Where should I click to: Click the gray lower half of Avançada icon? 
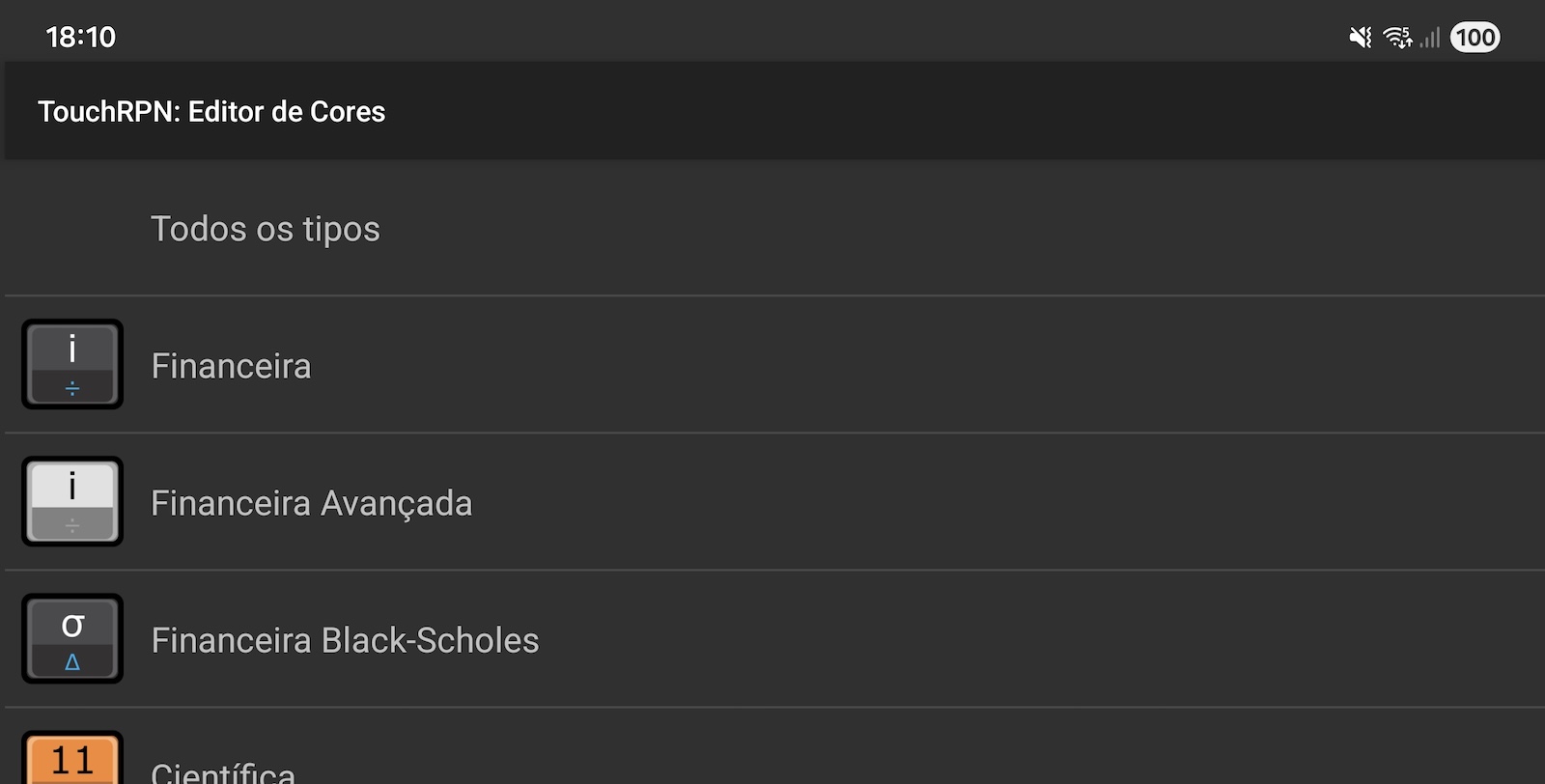[72, 524]
